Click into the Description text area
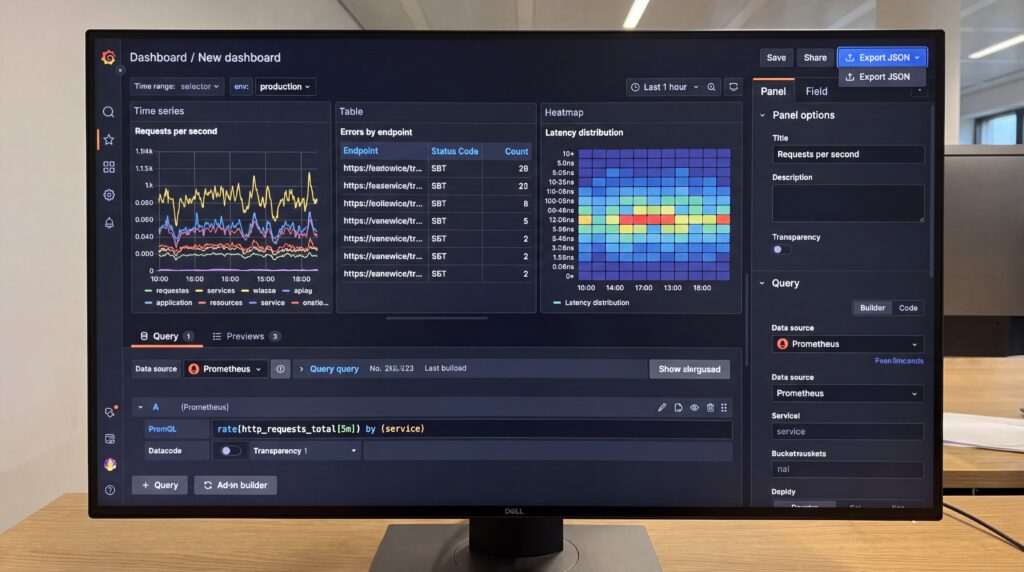Viewport: 1024px width, 572px height. 848,203
